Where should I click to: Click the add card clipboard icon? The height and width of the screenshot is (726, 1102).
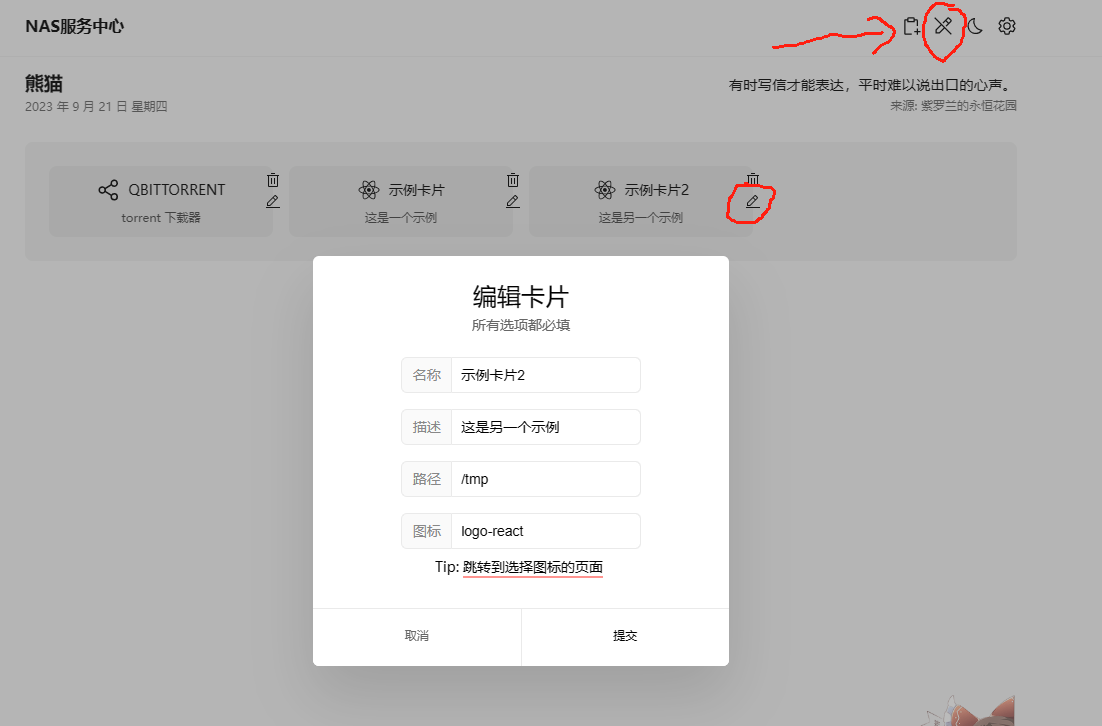click(x=912, y=27)
